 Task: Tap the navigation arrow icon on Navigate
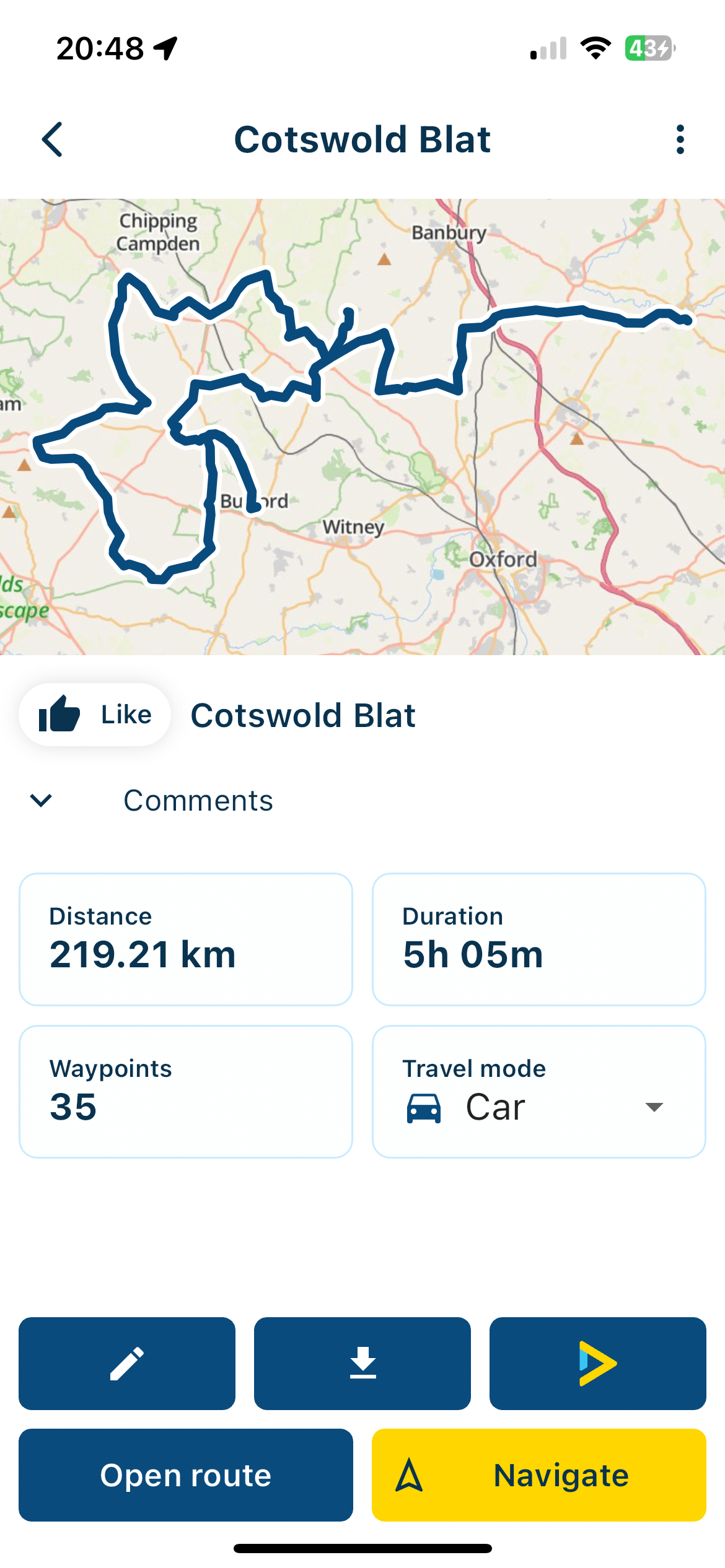(409, 1474)
